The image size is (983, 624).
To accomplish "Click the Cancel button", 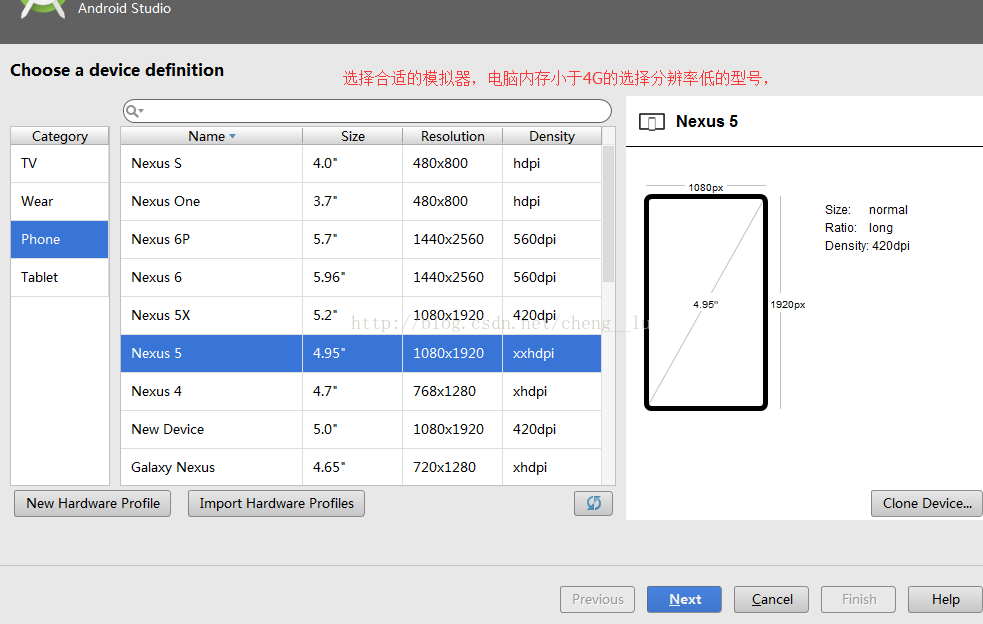I will pyautogui.click(x=771, y=600).
